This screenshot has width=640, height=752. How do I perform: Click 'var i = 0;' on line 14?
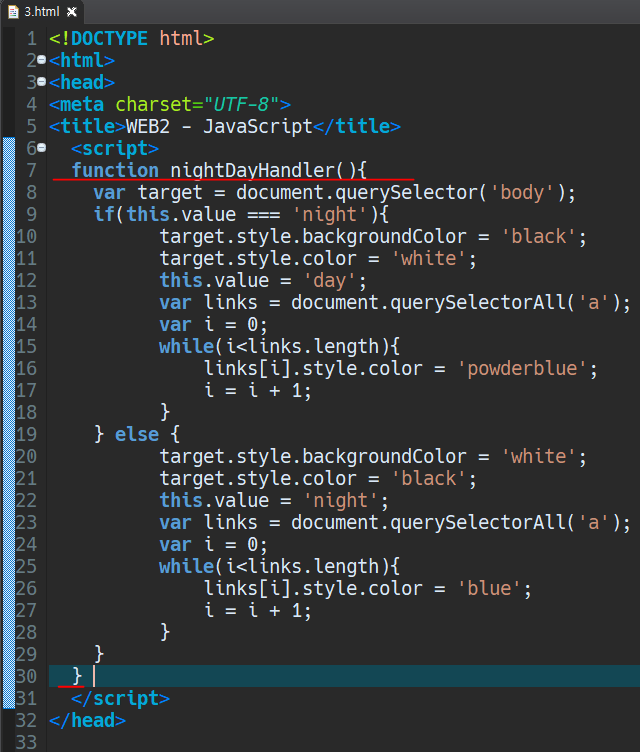coord(213,325)
